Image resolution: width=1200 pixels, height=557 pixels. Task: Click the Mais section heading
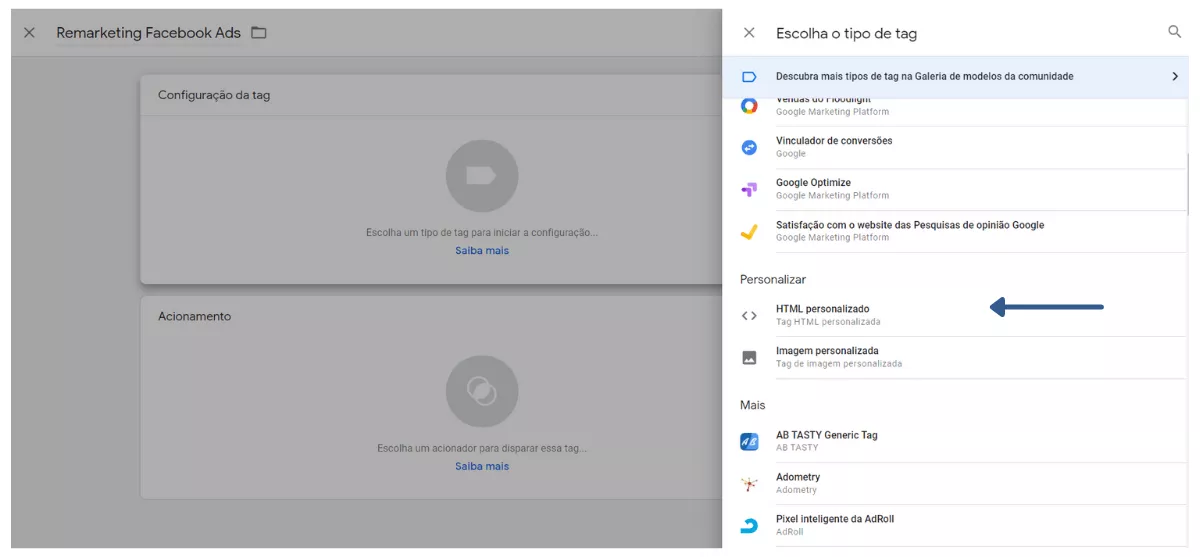coord(753,405)
